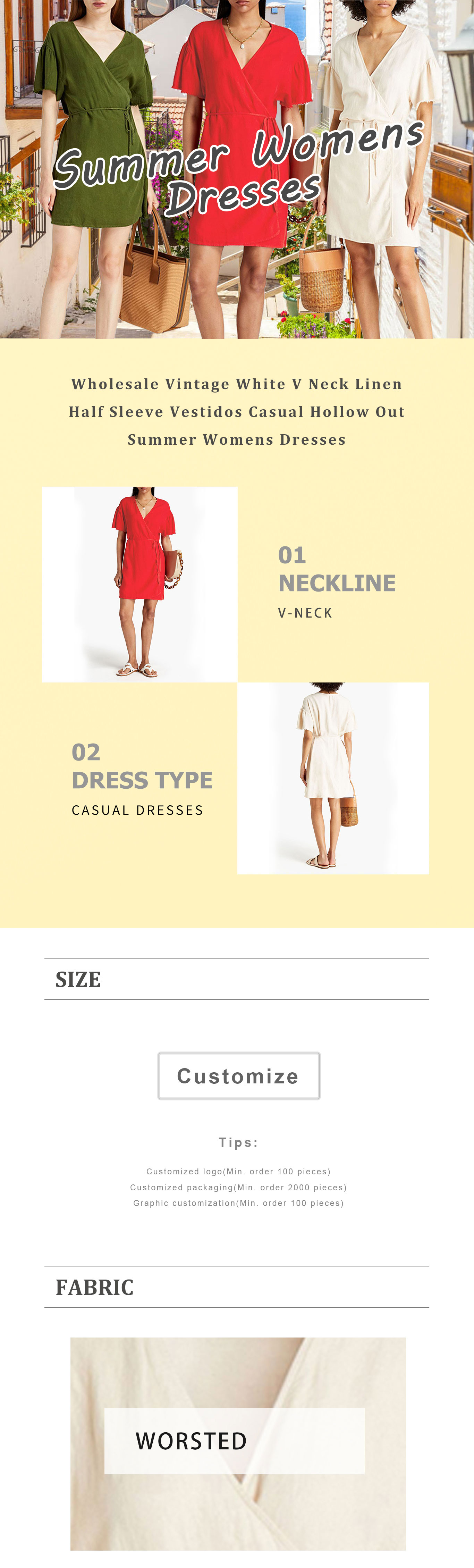Click the Graphic customization minimum order tip
This screenshot has width=474, height=1568.
click(238, 1203)
